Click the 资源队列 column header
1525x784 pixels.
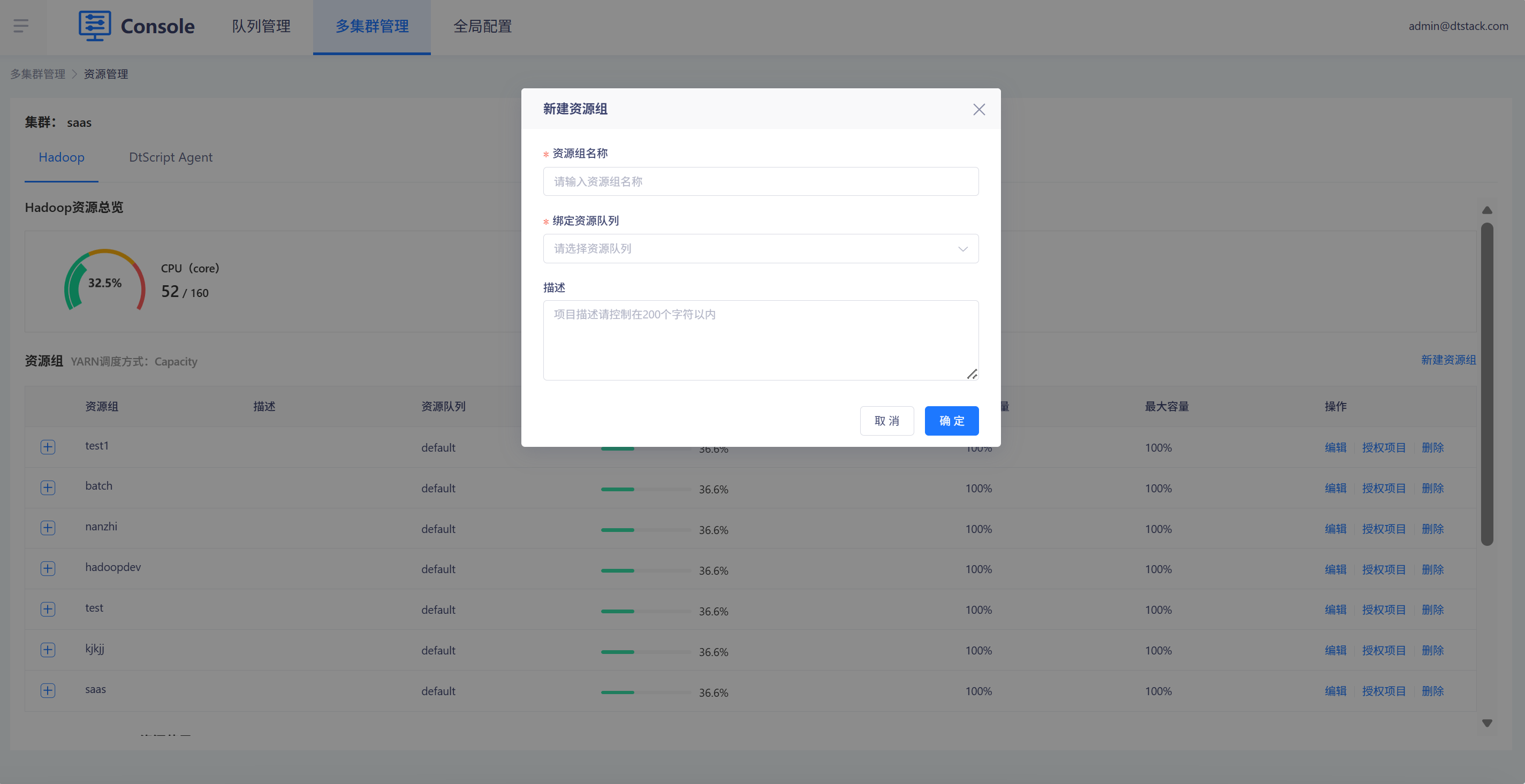[x=443, y=407]
